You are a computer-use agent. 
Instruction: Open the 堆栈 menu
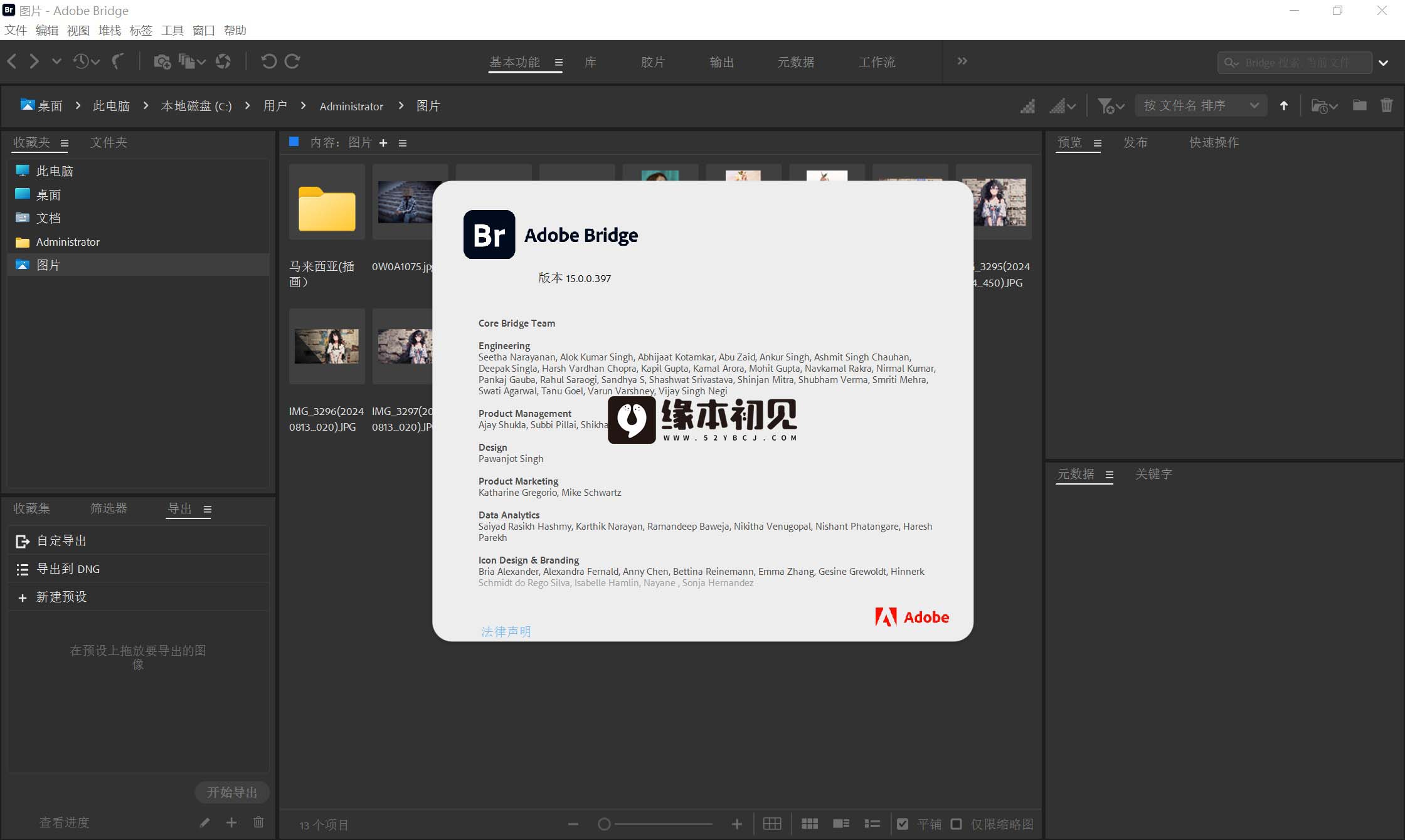pos(110,30)
